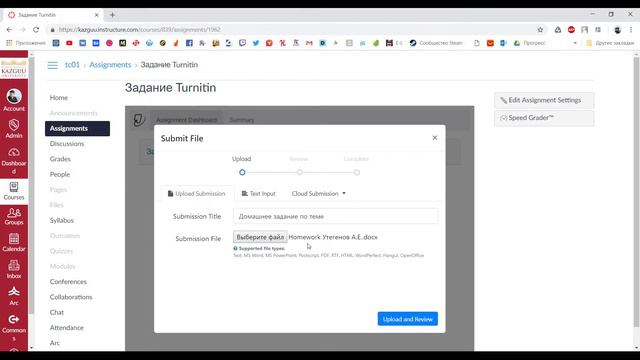The width and height of the screenshot is (640, 360).
Task: Open Assignments in course menu
Action: point(77,128)
